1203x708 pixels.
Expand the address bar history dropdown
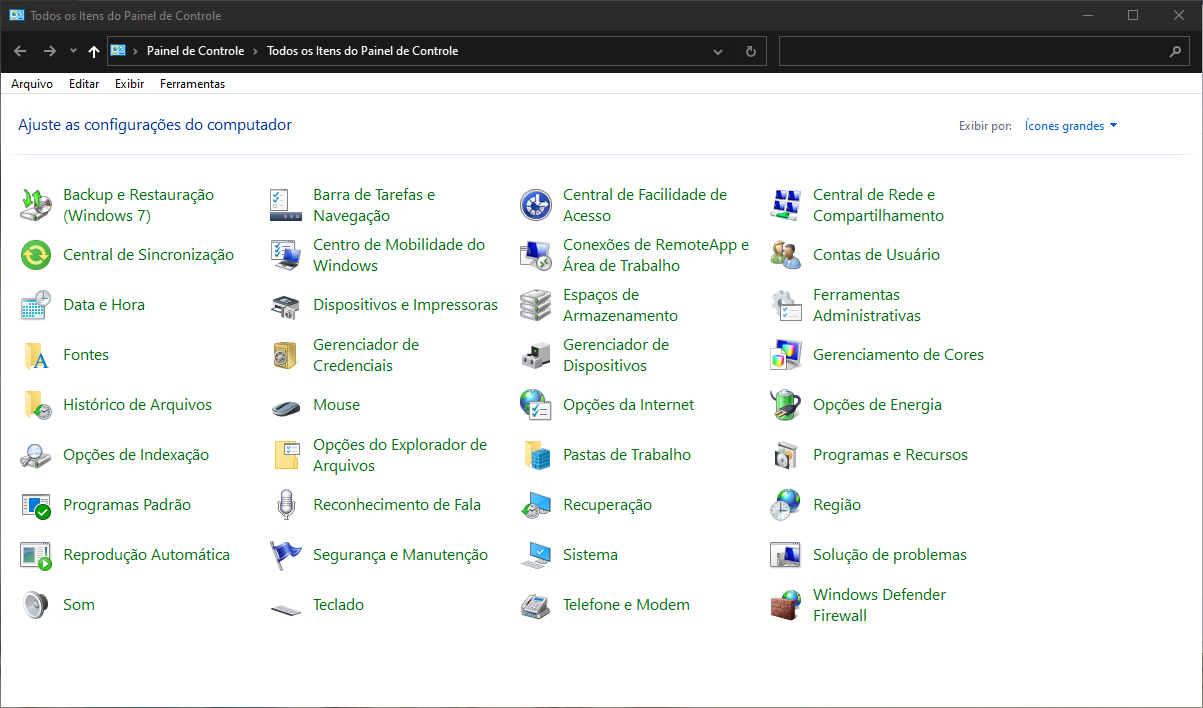(717, 50)
